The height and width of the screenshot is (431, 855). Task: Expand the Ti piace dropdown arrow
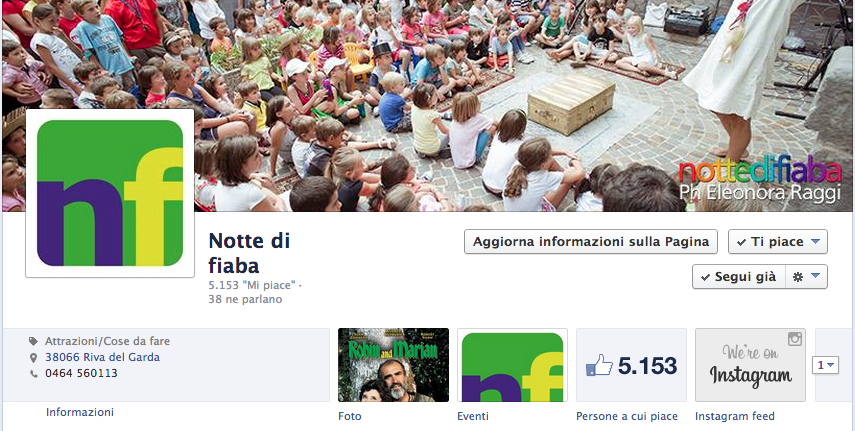(x=815, y=241)
